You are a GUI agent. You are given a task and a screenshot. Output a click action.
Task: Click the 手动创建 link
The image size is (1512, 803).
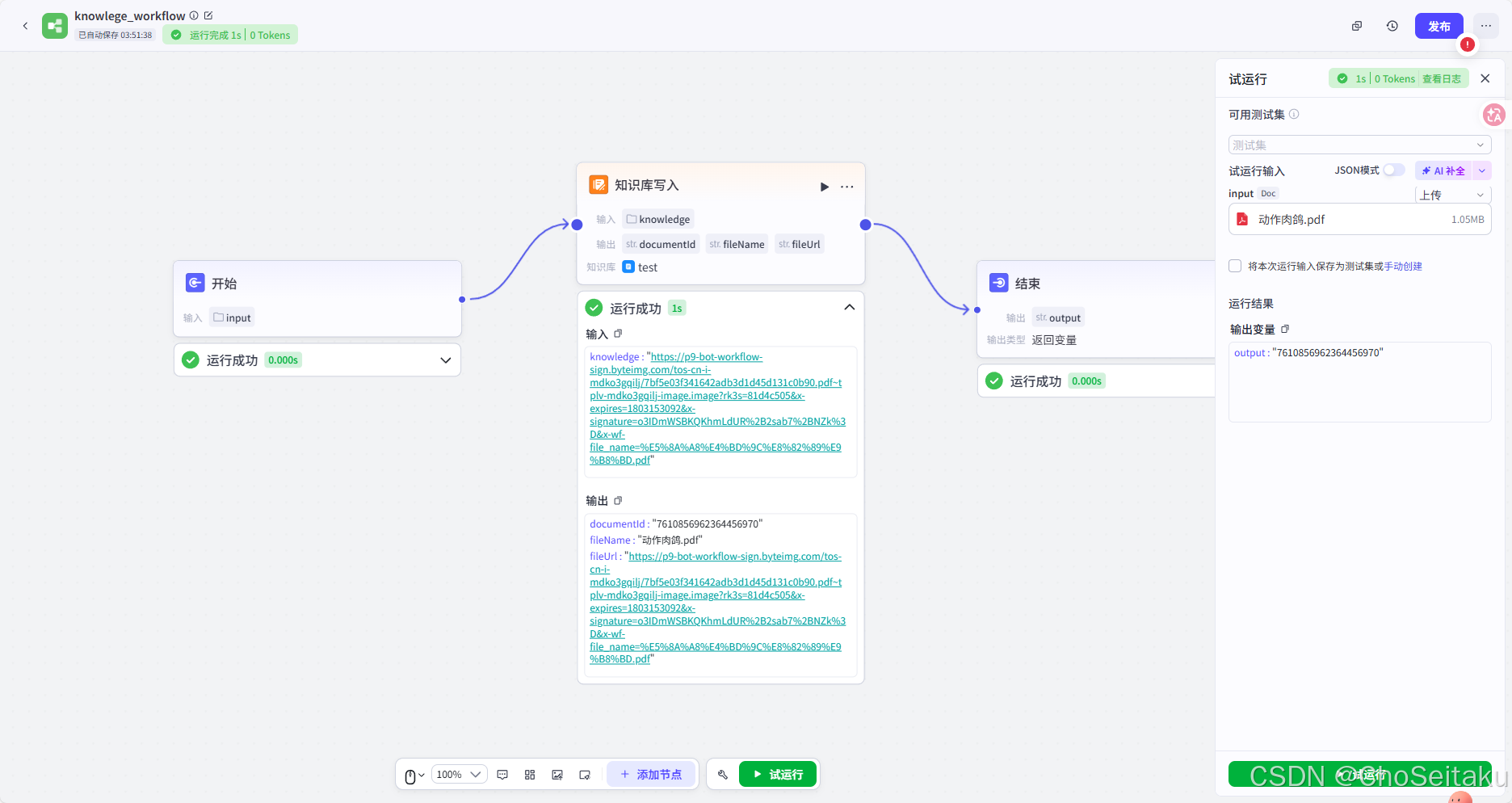[1403, 266]
